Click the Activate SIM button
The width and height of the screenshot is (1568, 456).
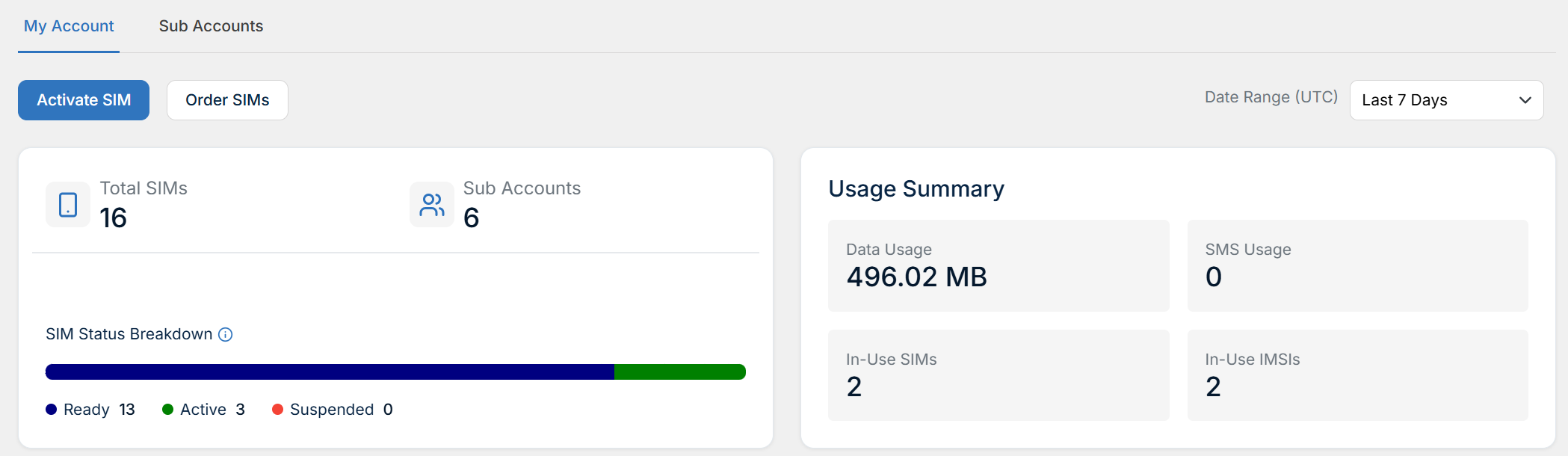(84, 100)
